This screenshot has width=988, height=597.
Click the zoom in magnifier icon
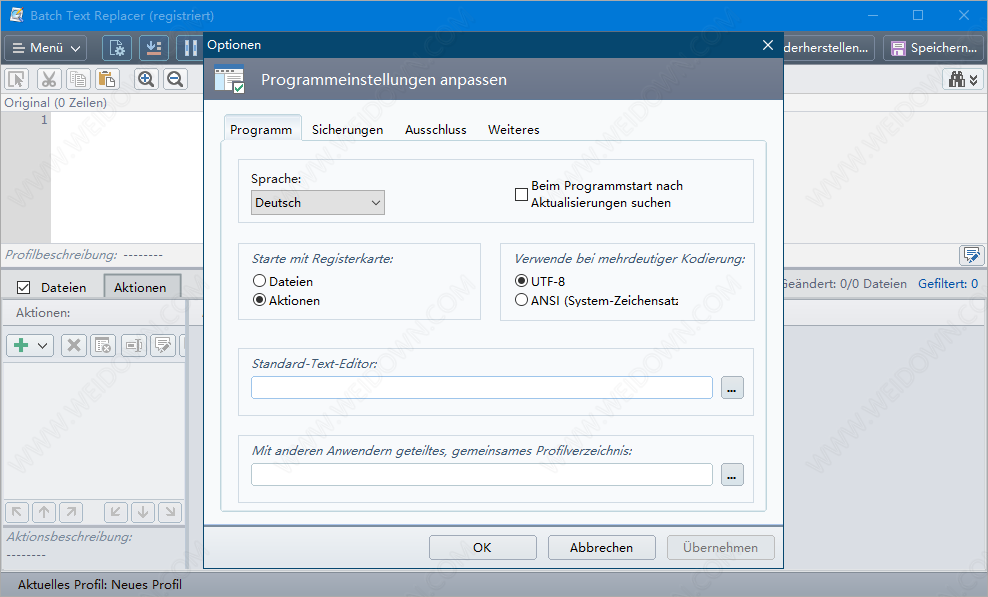[146, 79]
